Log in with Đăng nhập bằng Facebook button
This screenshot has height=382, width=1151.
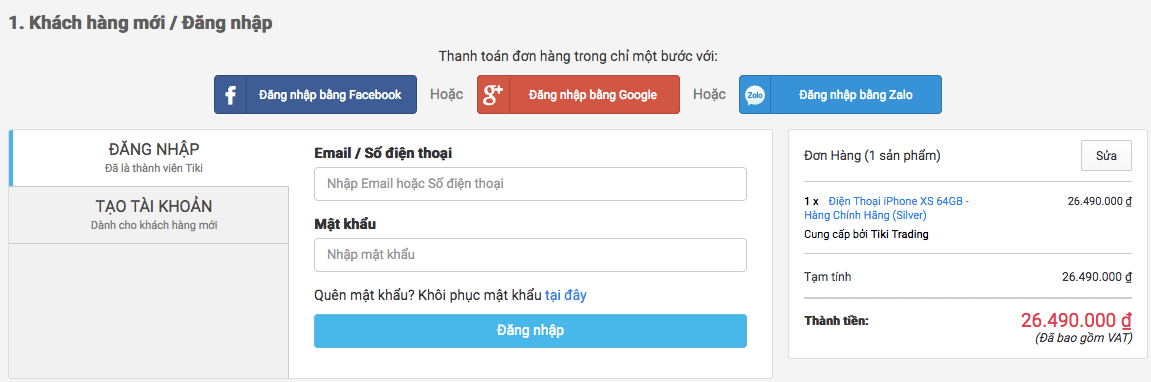(x=316, y=95)
